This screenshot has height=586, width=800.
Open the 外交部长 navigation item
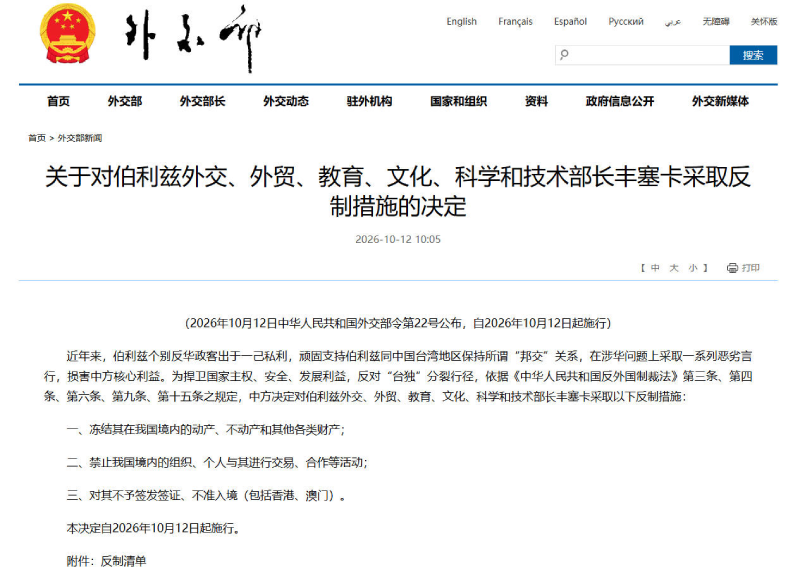pyautogui.click(x=203, y=101)
